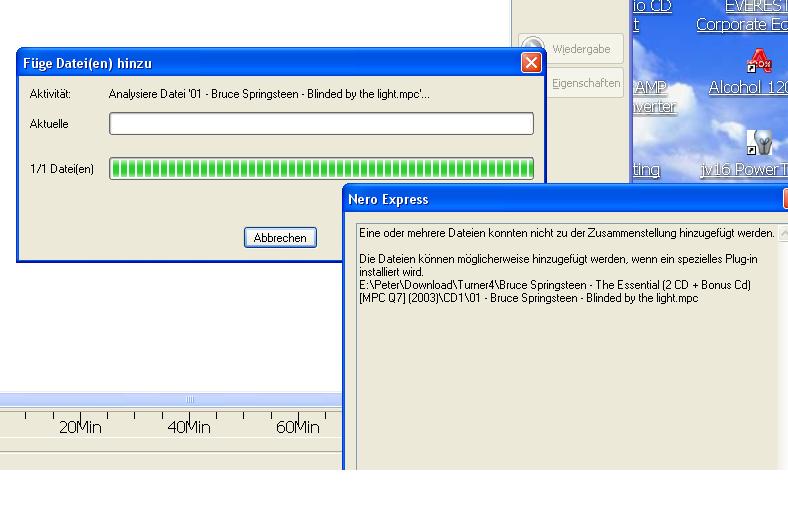Click the 40Min timeline marker
788x516 pixels.
tap(189, 427)
